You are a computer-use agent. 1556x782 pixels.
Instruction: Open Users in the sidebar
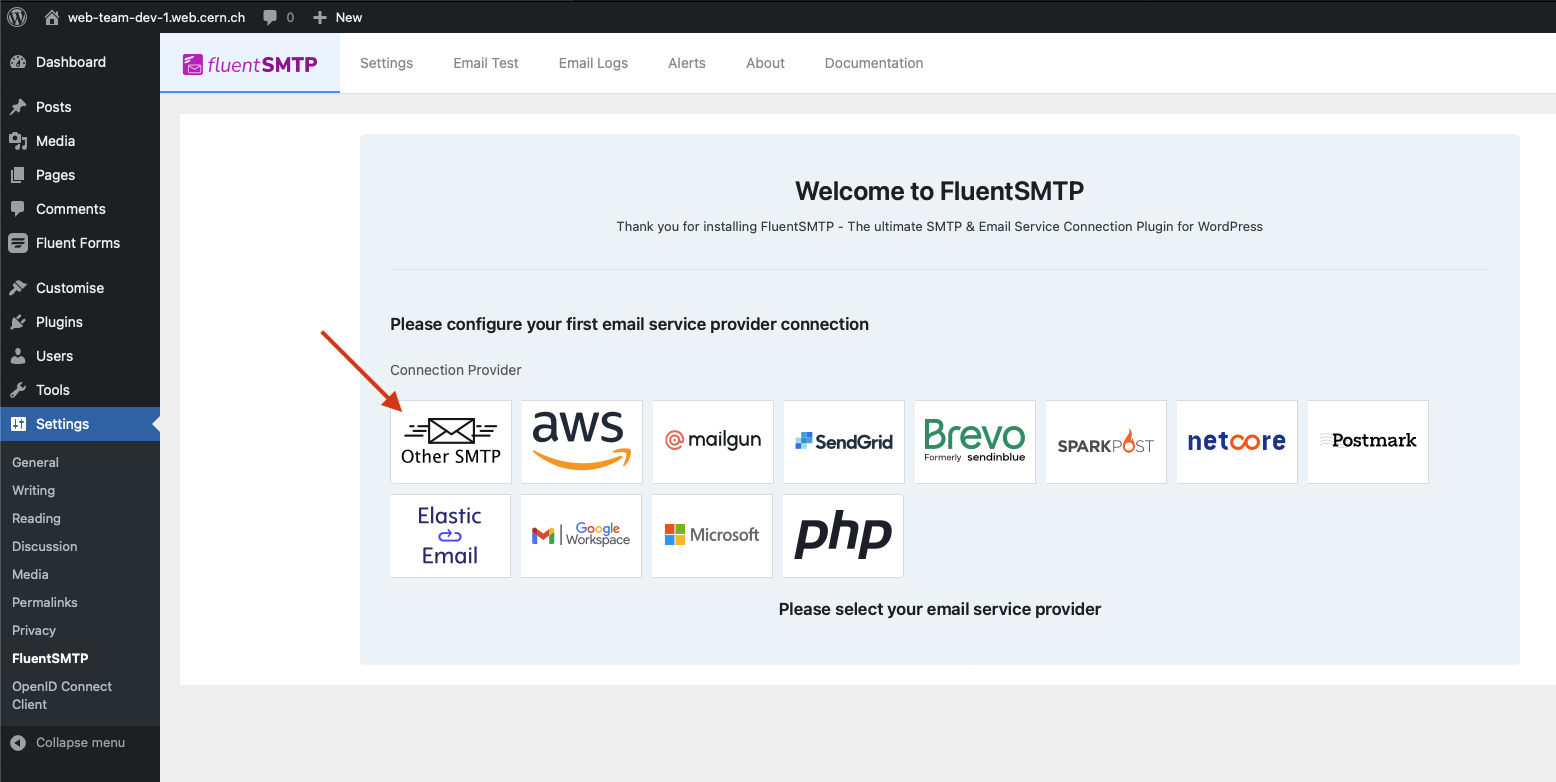pos(80,356)
